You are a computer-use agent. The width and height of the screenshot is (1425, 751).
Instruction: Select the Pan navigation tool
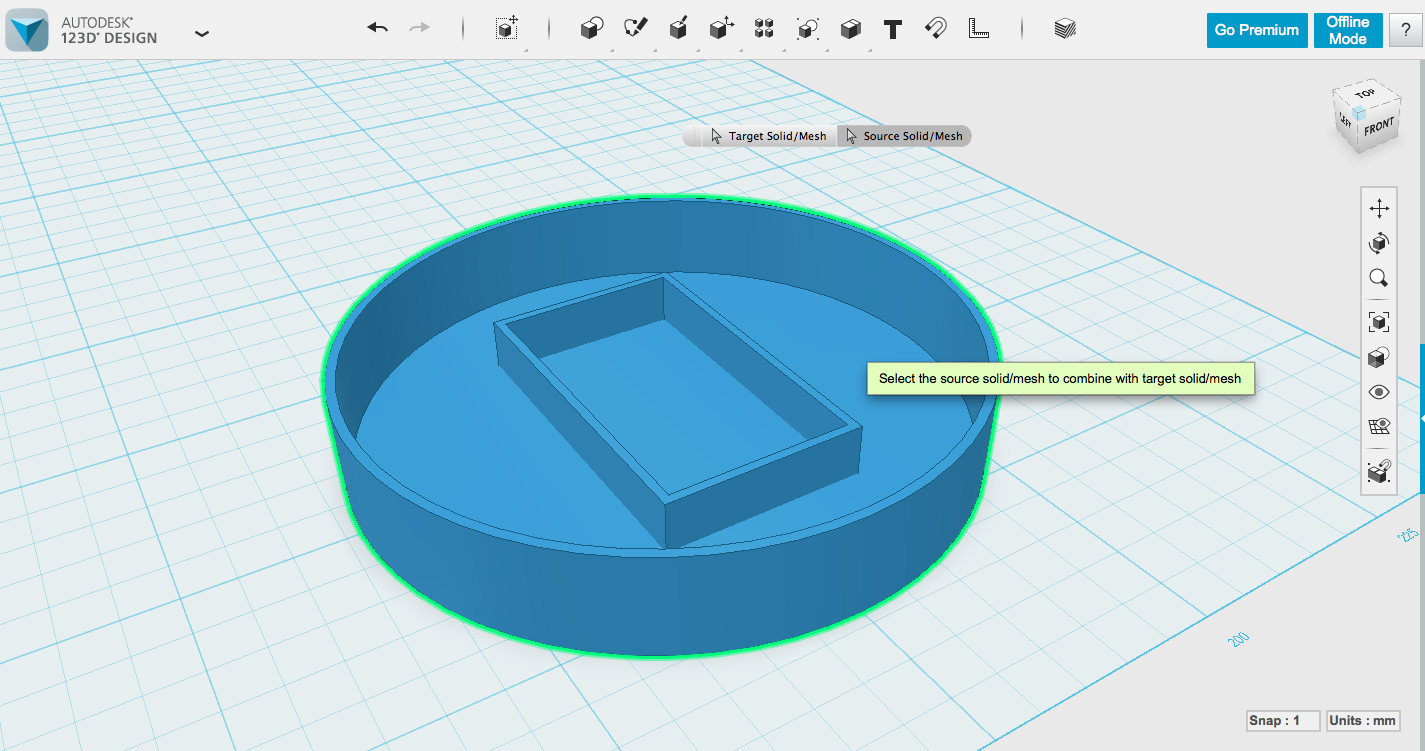pos(1379,208)
